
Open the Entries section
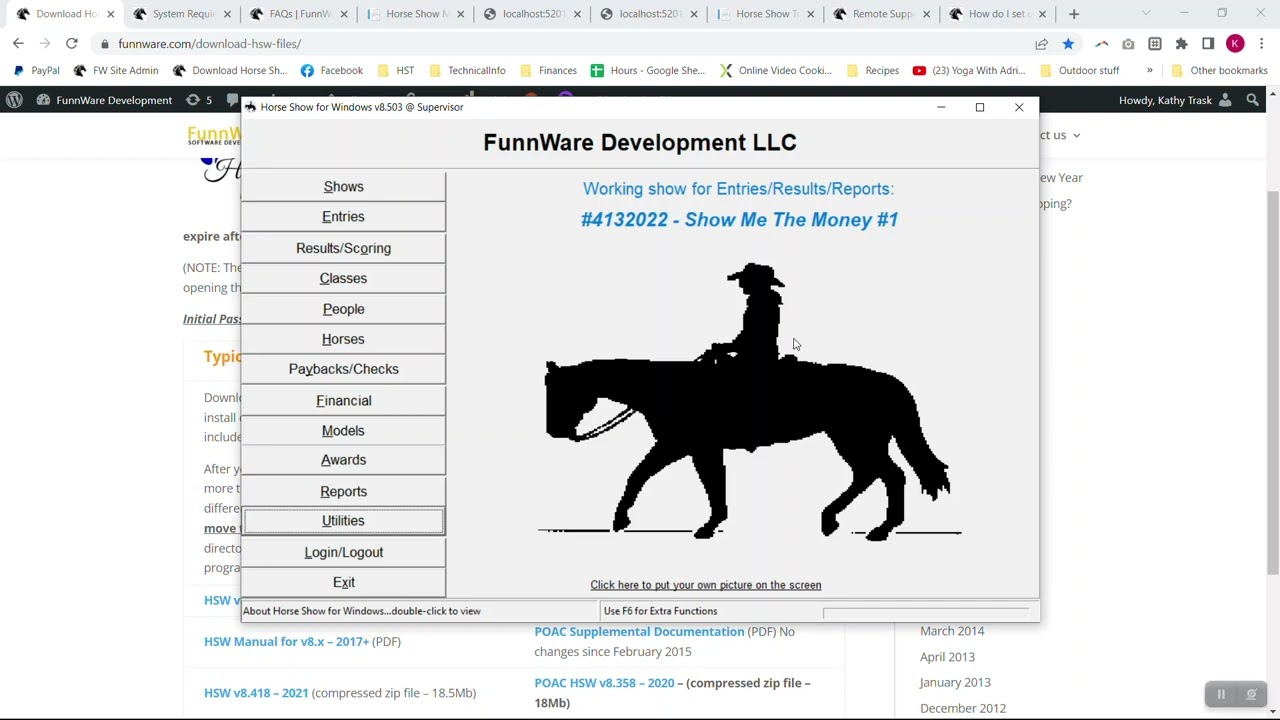tap(343, 217)
